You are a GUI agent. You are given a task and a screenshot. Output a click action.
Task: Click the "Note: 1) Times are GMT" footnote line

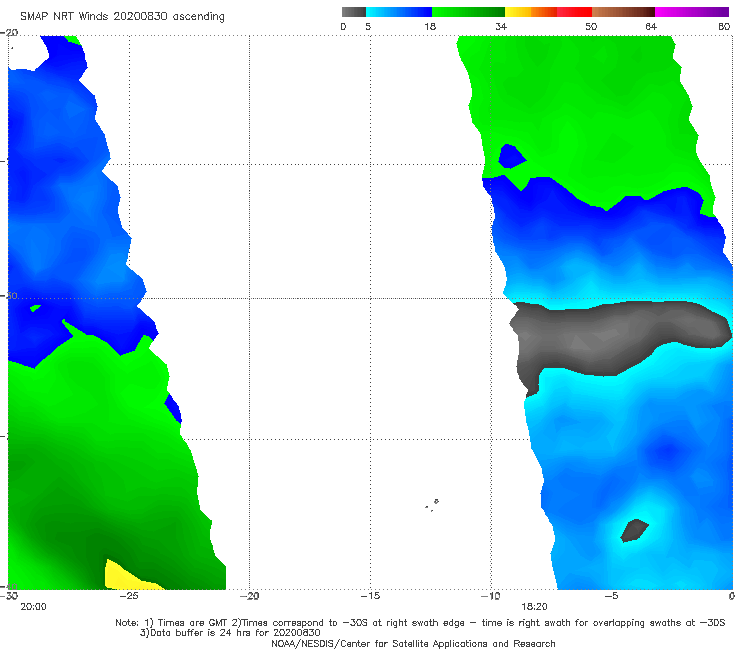click(x=420, y=623)
